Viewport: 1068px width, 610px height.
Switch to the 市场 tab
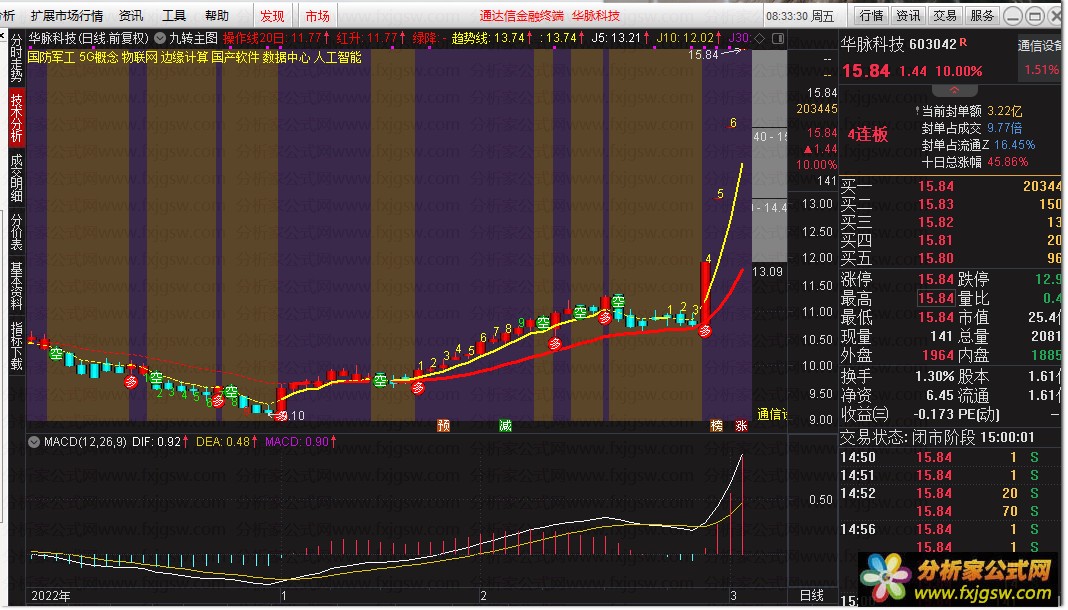pos(317,16)
